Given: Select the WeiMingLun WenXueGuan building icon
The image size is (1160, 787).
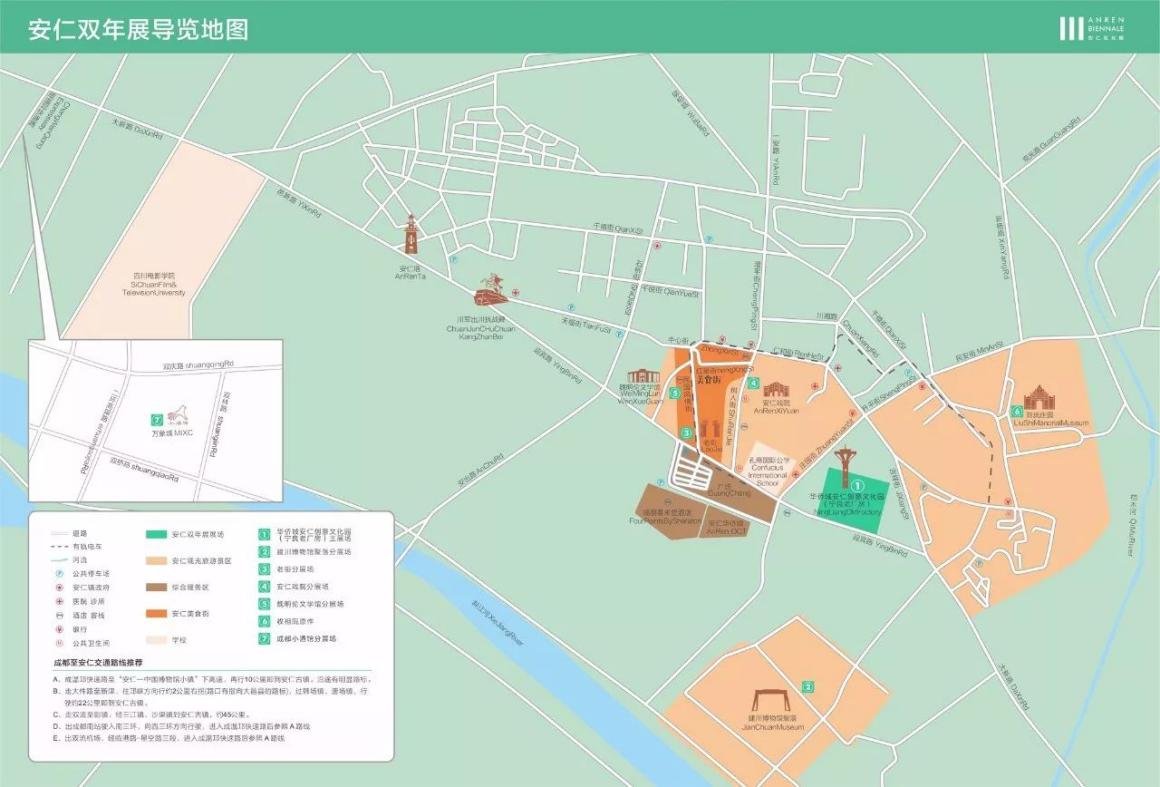Looking at the screenshot, I should pos(642,374).
